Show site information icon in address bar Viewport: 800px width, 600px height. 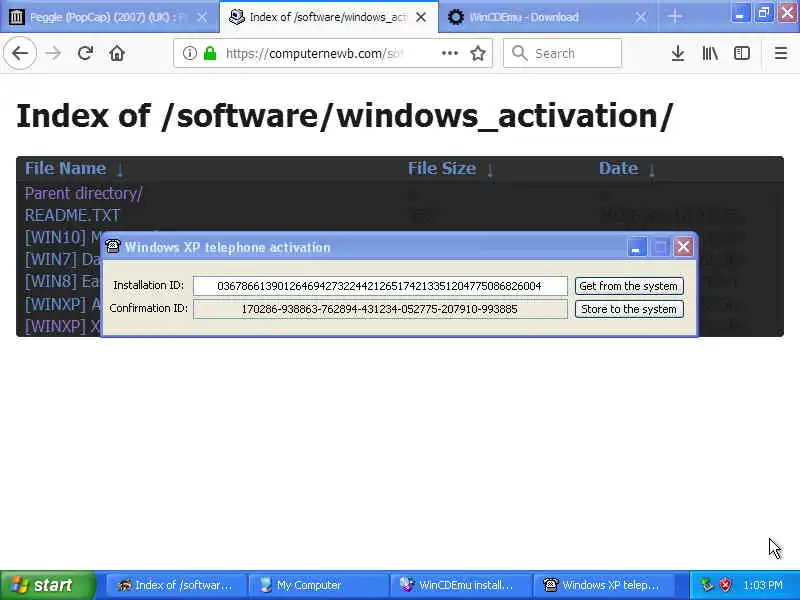coord(189,53)
